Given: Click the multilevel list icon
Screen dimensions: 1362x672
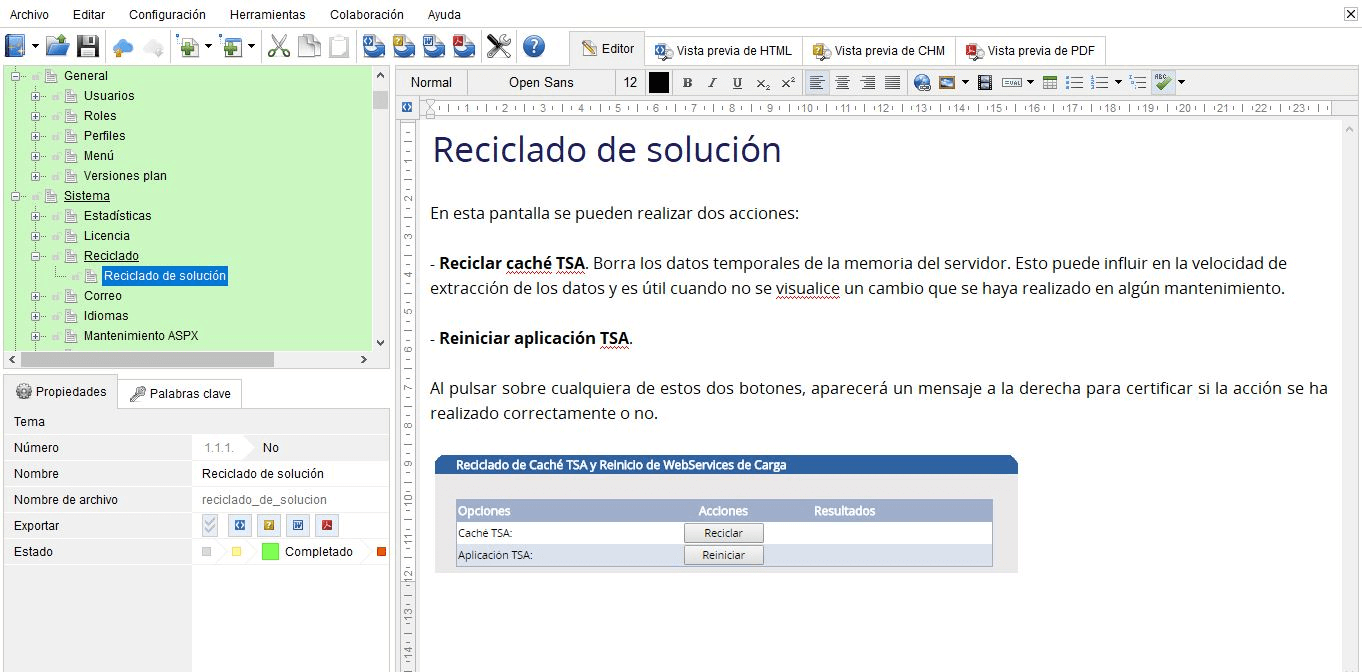Looking at the screenshot, I should click(1138, 83).
